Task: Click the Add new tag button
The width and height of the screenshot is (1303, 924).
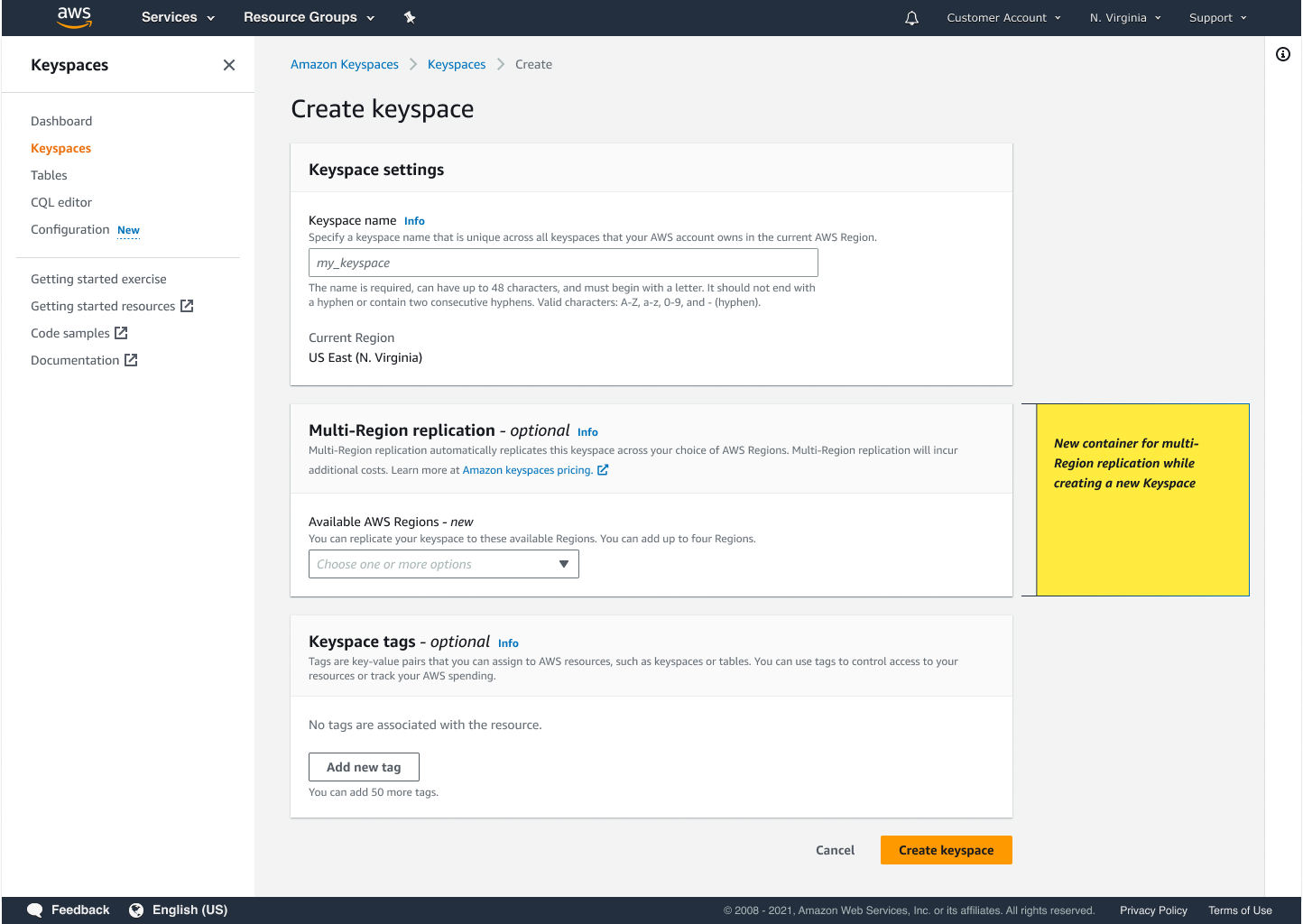Action: tap(364, 766)
